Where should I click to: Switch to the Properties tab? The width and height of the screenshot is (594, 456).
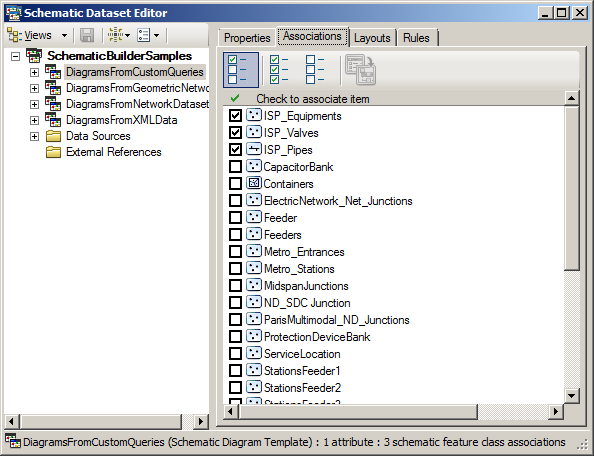pyautogui.click(x=247, y=38)
